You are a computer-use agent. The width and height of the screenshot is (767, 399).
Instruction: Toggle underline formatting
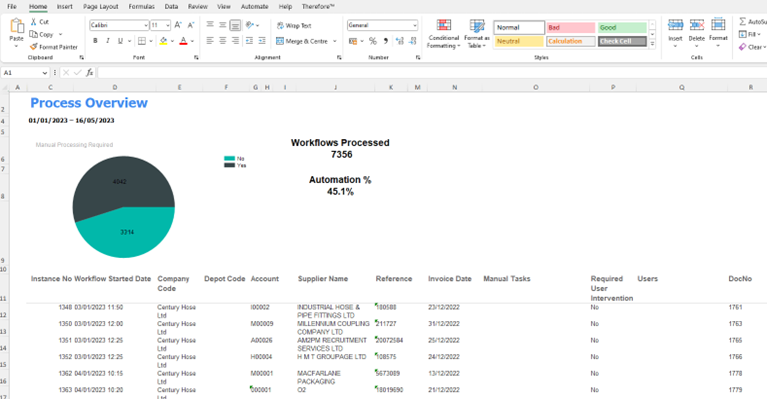(x=120, y=41)
